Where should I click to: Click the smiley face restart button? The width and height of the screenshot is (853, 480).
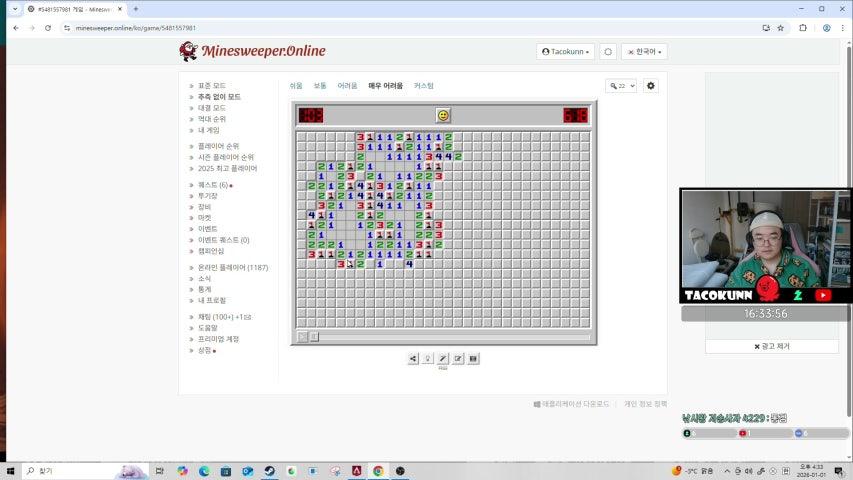click(x=443, y=115)
